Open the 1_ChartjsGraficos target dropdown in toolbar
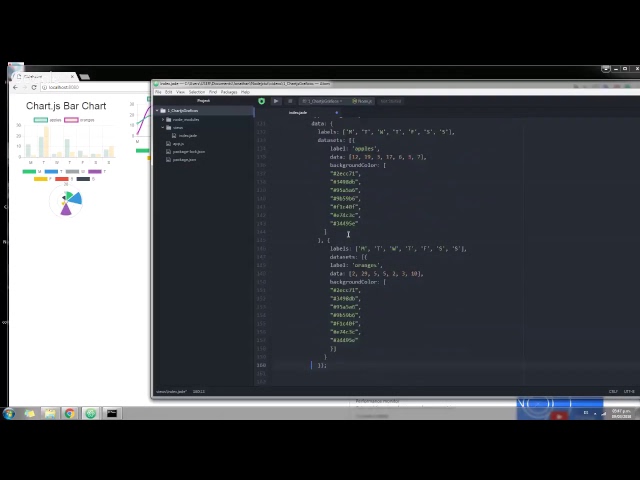This screenshot has width=640, height=480. point(322,101)
